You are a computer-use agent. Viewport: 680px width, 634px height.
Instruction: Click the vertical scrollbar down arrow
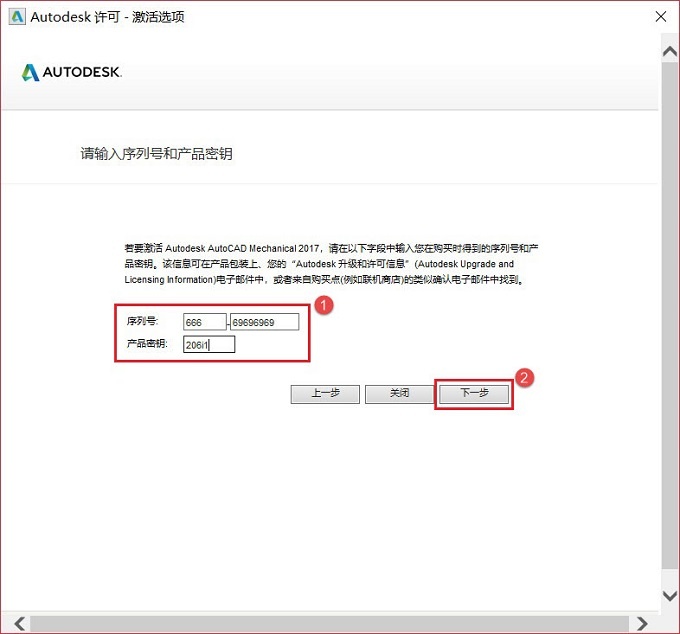click(x=670, y=596)
